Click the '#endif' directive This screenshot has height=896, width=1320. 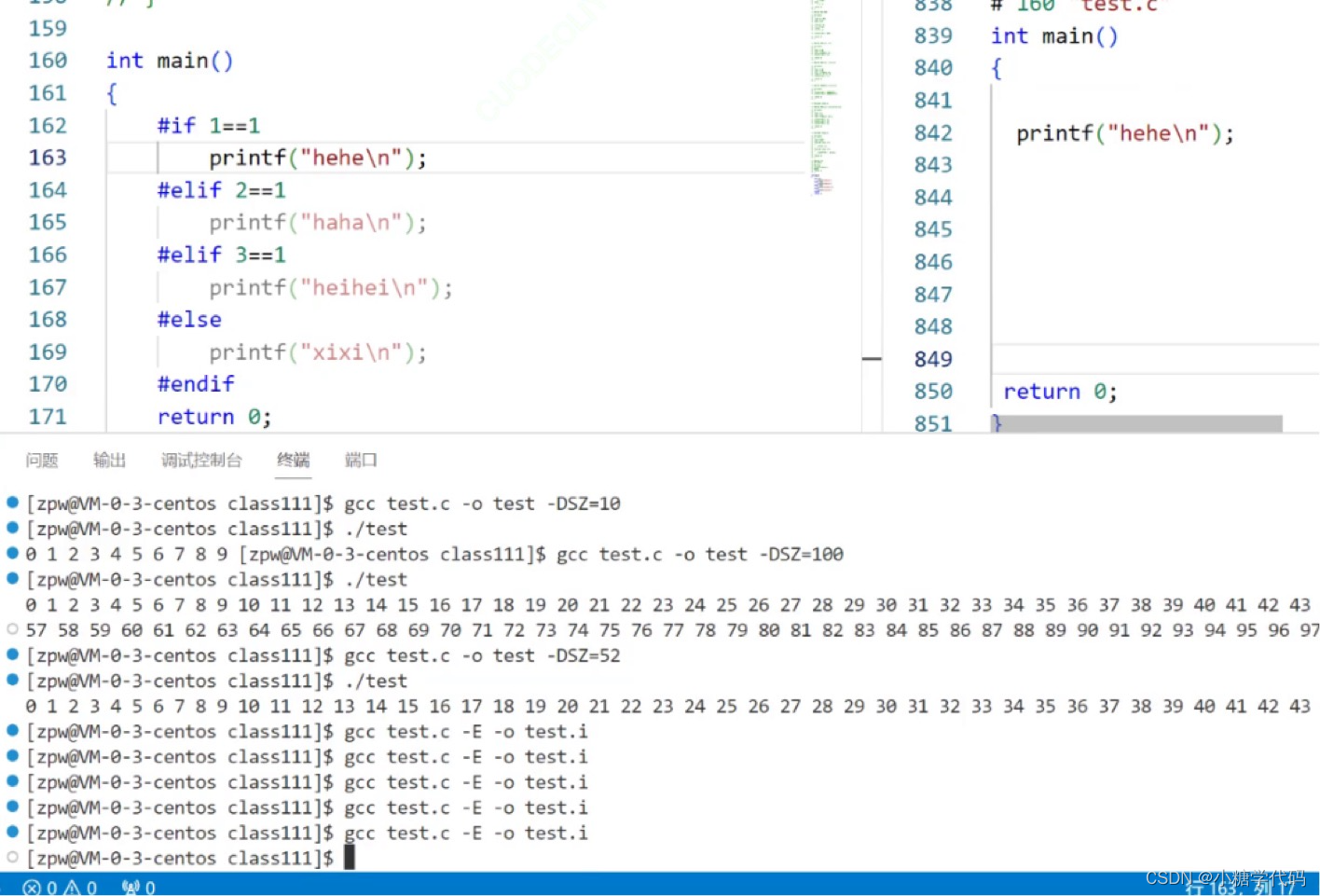coord(196,384)
